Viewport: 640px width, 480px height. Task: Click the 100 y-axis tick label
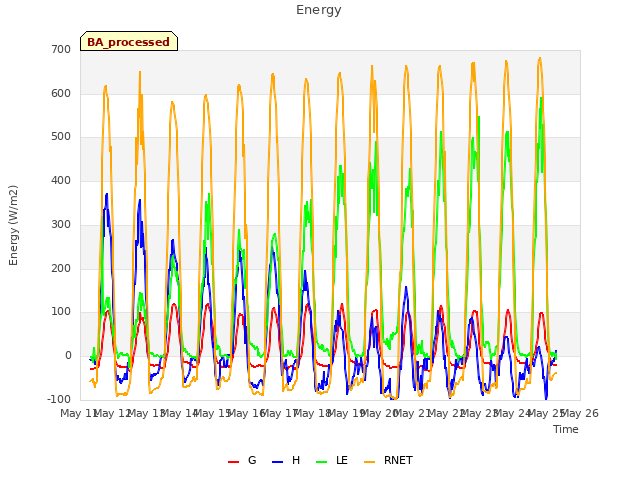tap(61, 312)
